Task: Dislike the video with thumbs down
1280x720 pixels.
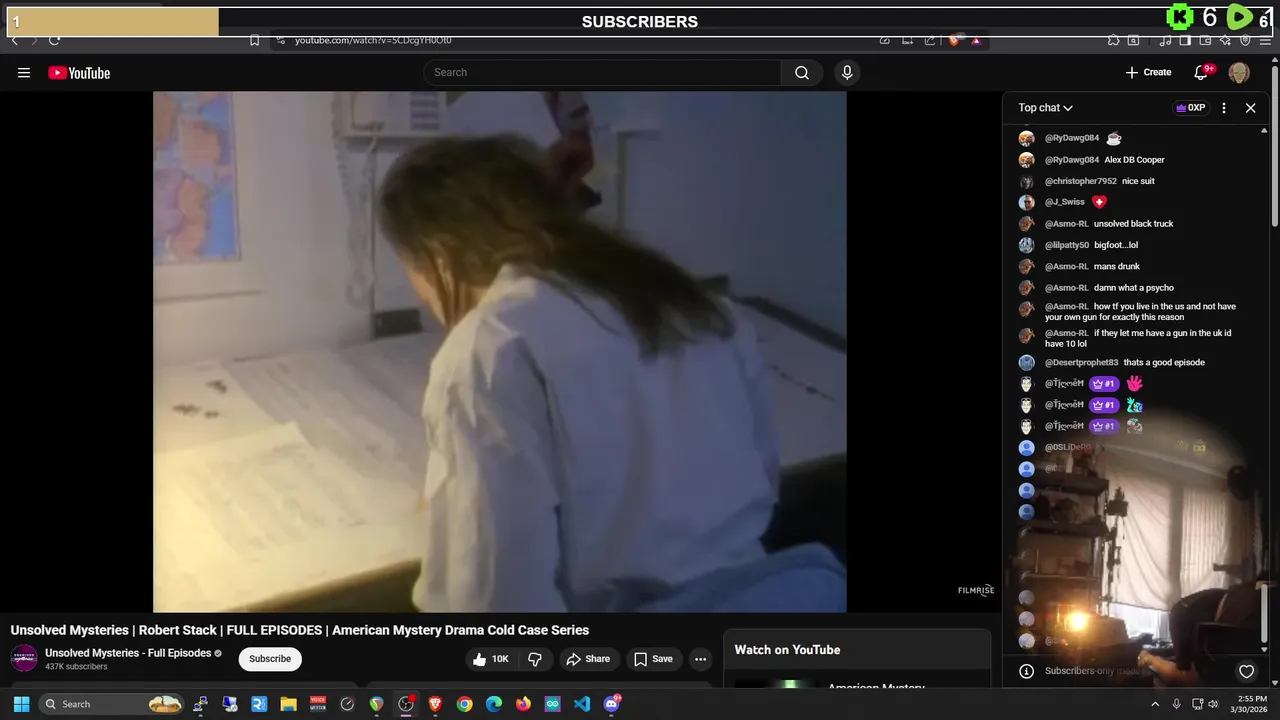Action: click(x=535, y=659)
